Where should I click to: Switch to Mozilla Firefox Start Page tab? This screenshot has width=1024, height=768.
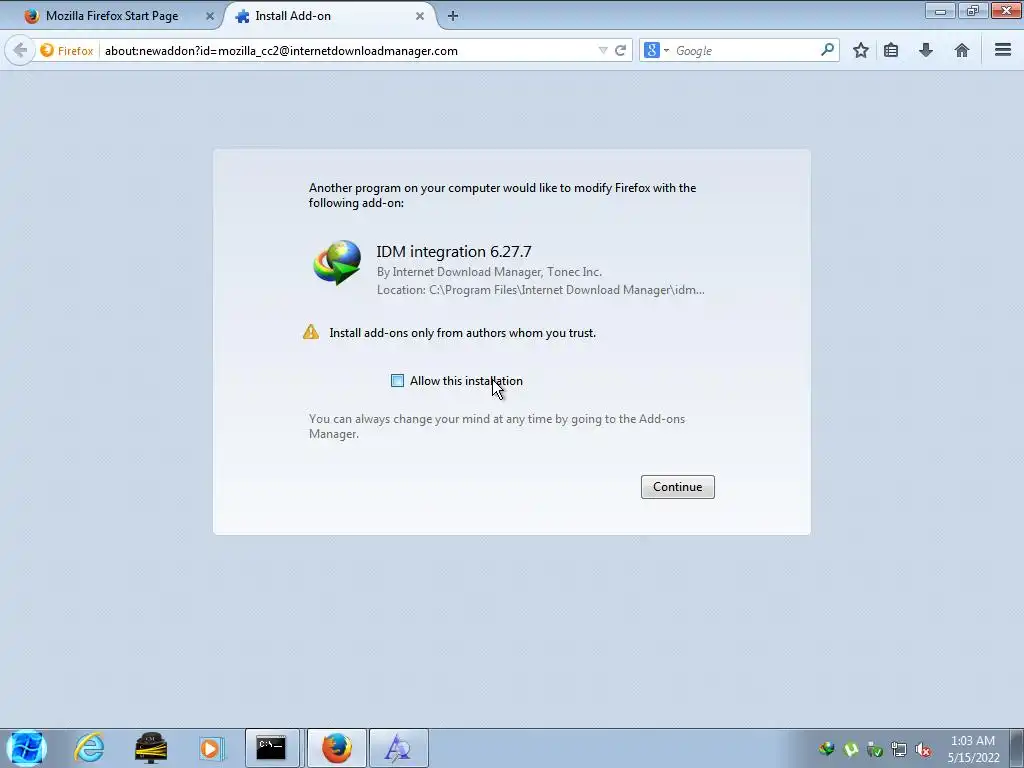[x=112, y=16]
